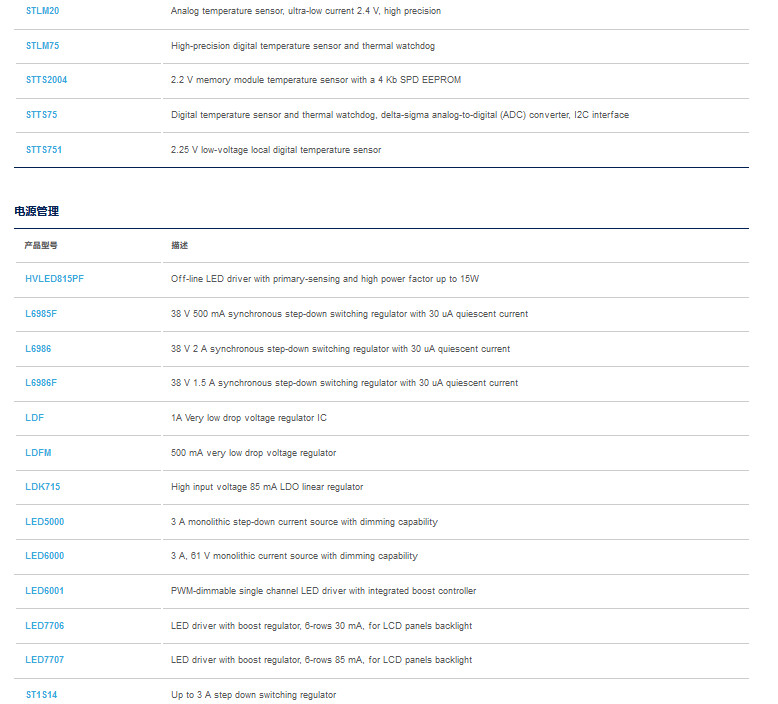Image resolution: width=778 pixels, height=704 pixels.
Task: Open the LDK715 product page
Action: click(x=43, y=487)
